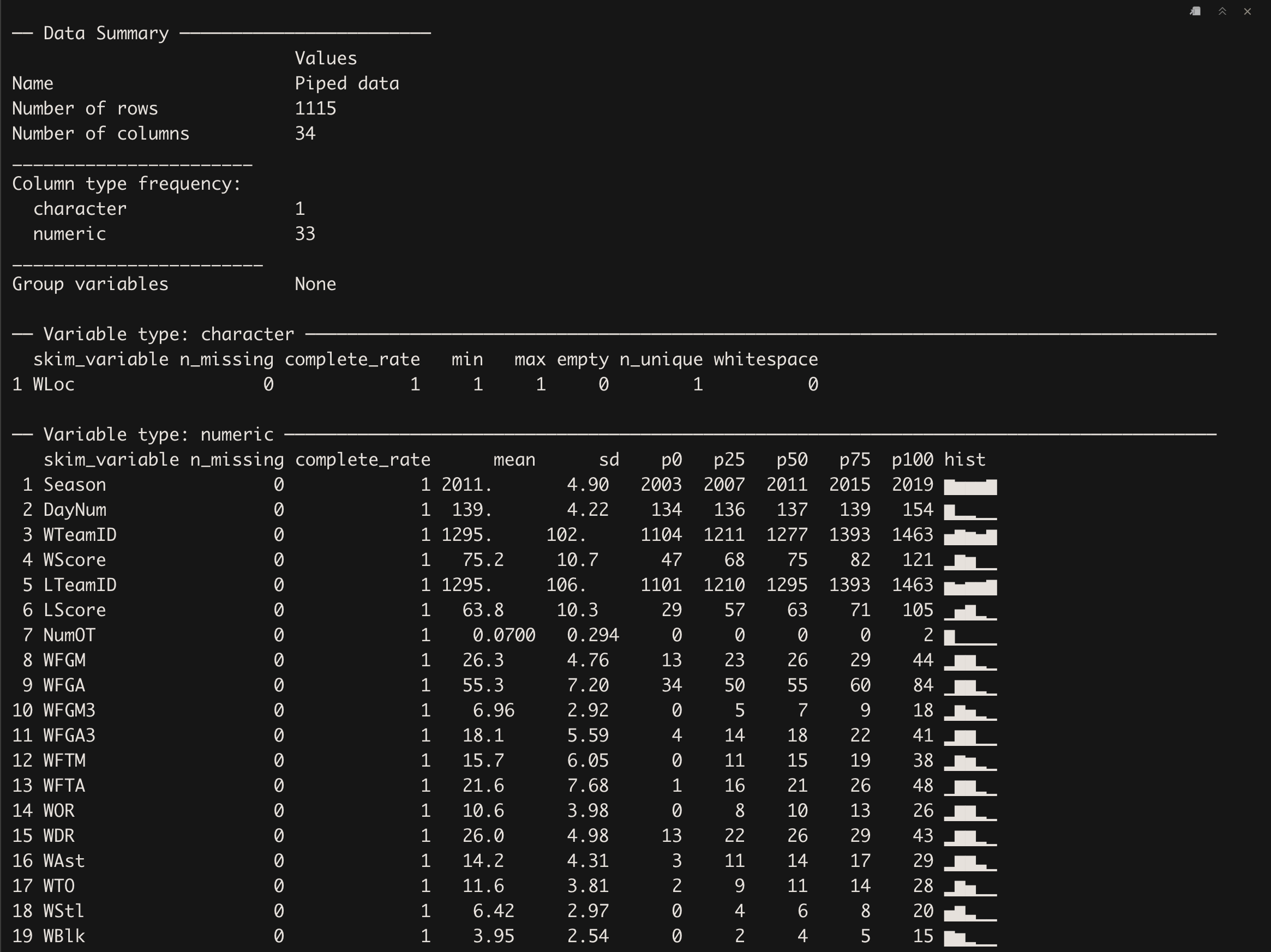Click the WScore histogram sparkline
Viewport: 1271px width, 952px height.
click(x=970, y=562)
